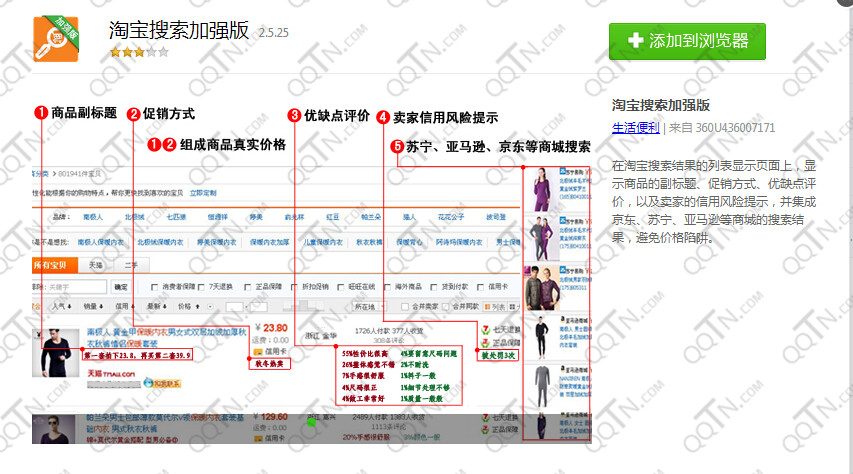Select the 红豆 brand link
853x474 pixels.
pyautogui.click(x=332, y=217)
